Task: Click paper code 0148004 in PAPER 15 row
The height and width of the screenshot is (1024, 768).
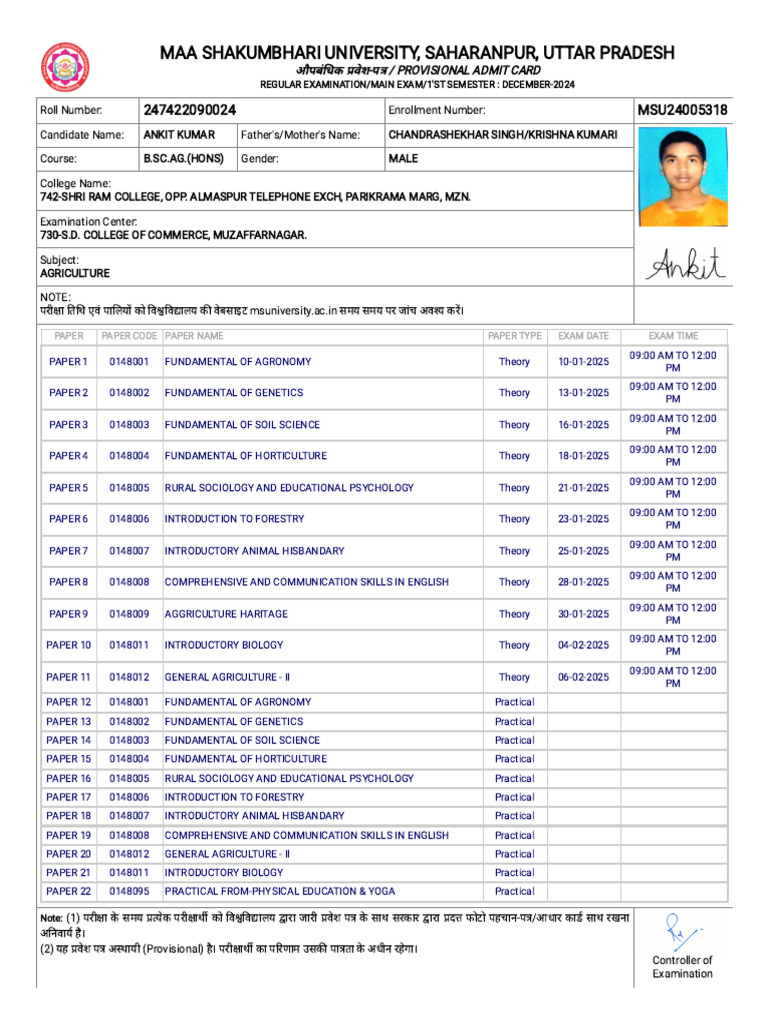Action: 129,759
